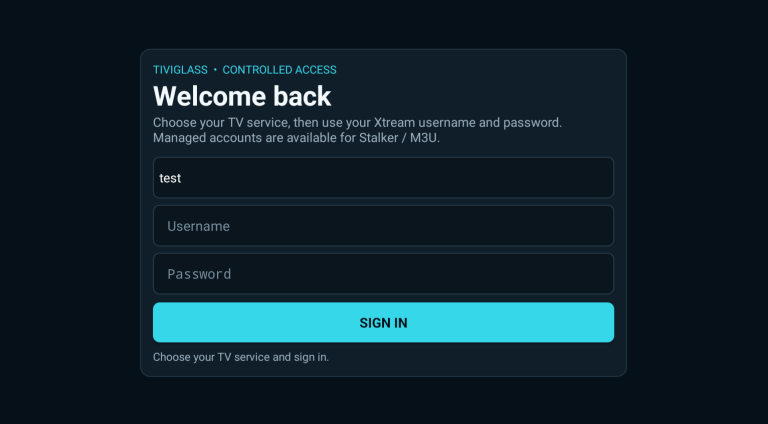Submit the login form with SIGN IN
Screen dimensions: 768x424
coord(383,322)
